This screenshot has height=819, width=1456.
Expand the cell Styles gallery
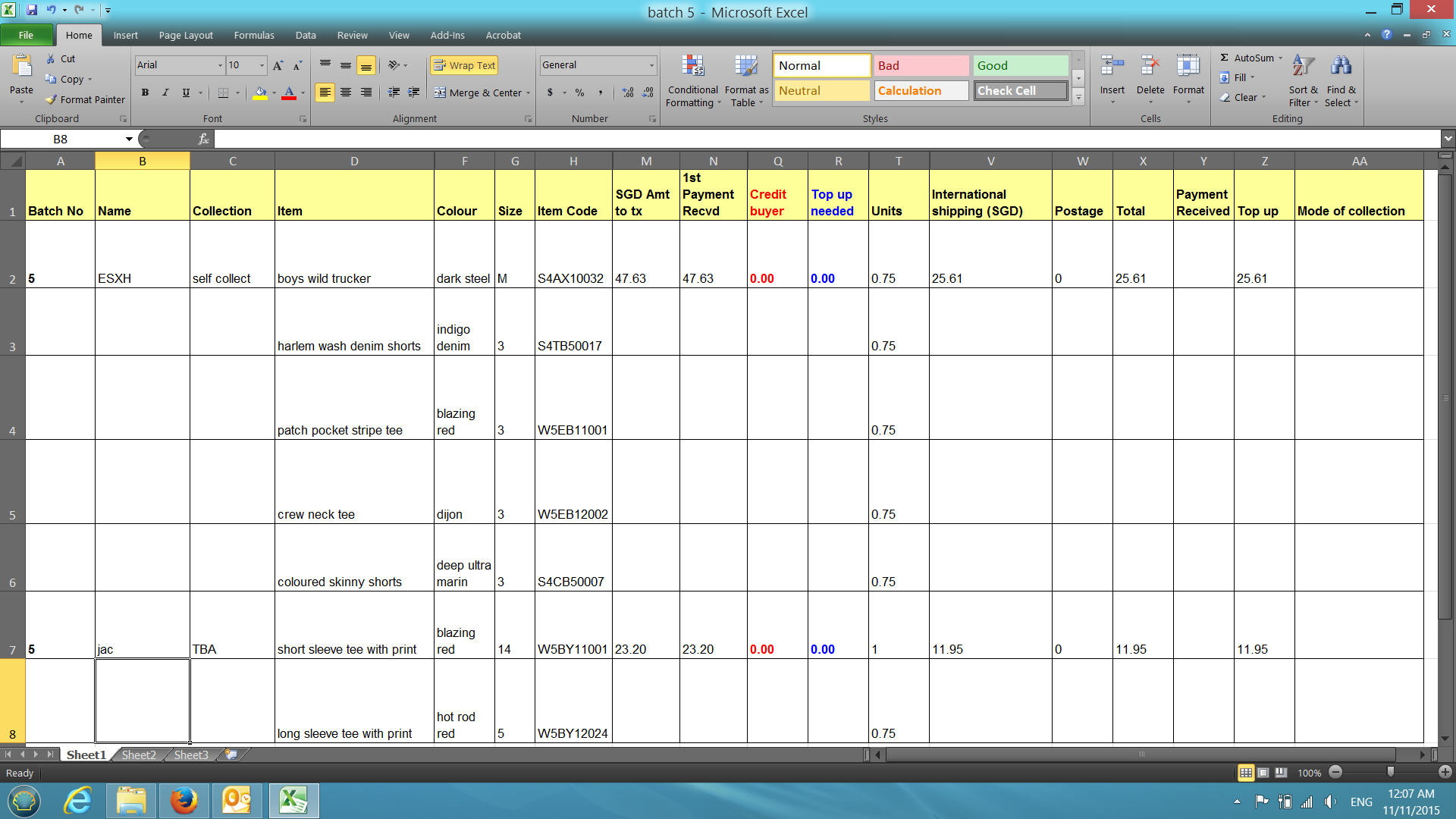[x=1078, y=97]
